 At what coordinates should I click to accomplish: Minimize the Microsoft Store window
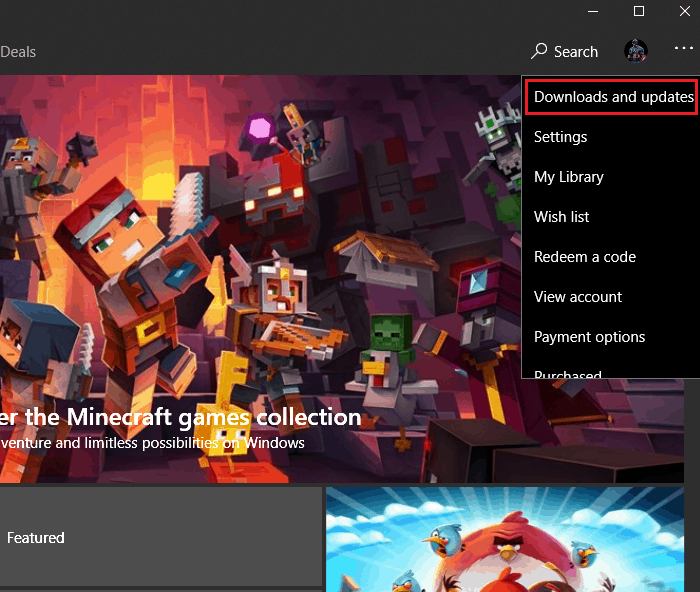593,11
